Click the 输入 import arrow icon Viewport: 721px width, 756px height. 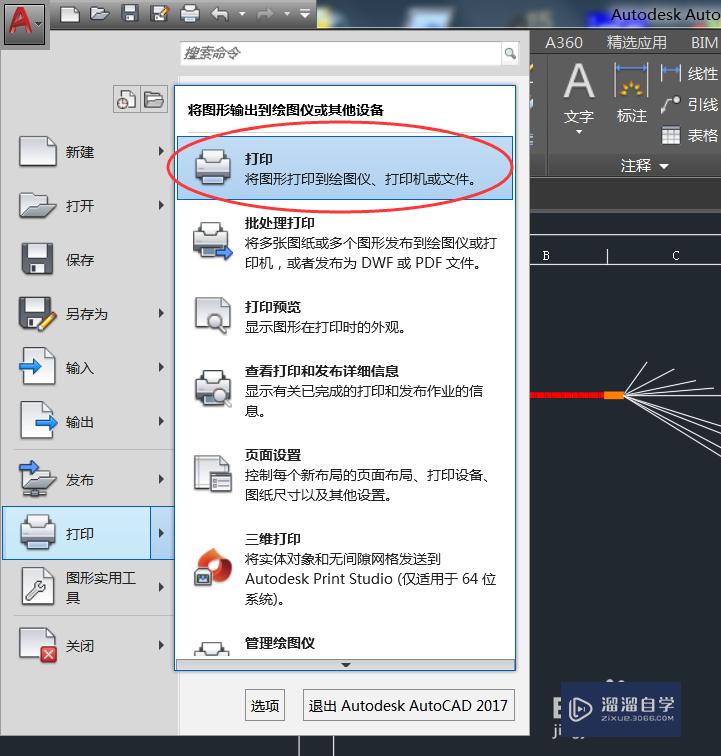click(x=38, y=366)
